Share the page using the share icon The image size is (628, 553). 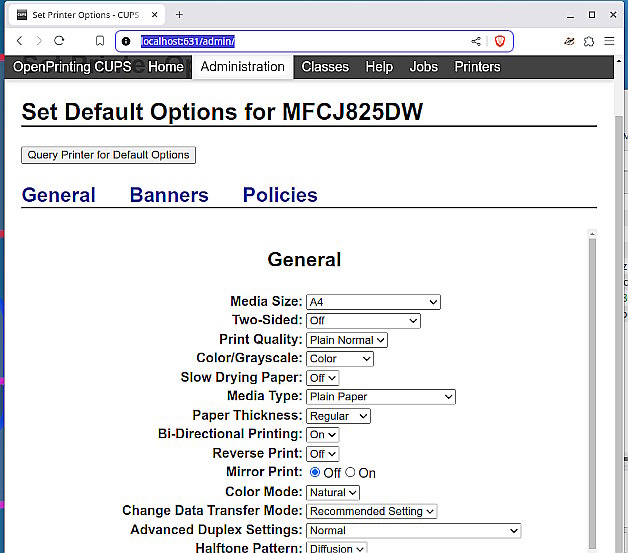pyautogui.click(x=476, y=41)
